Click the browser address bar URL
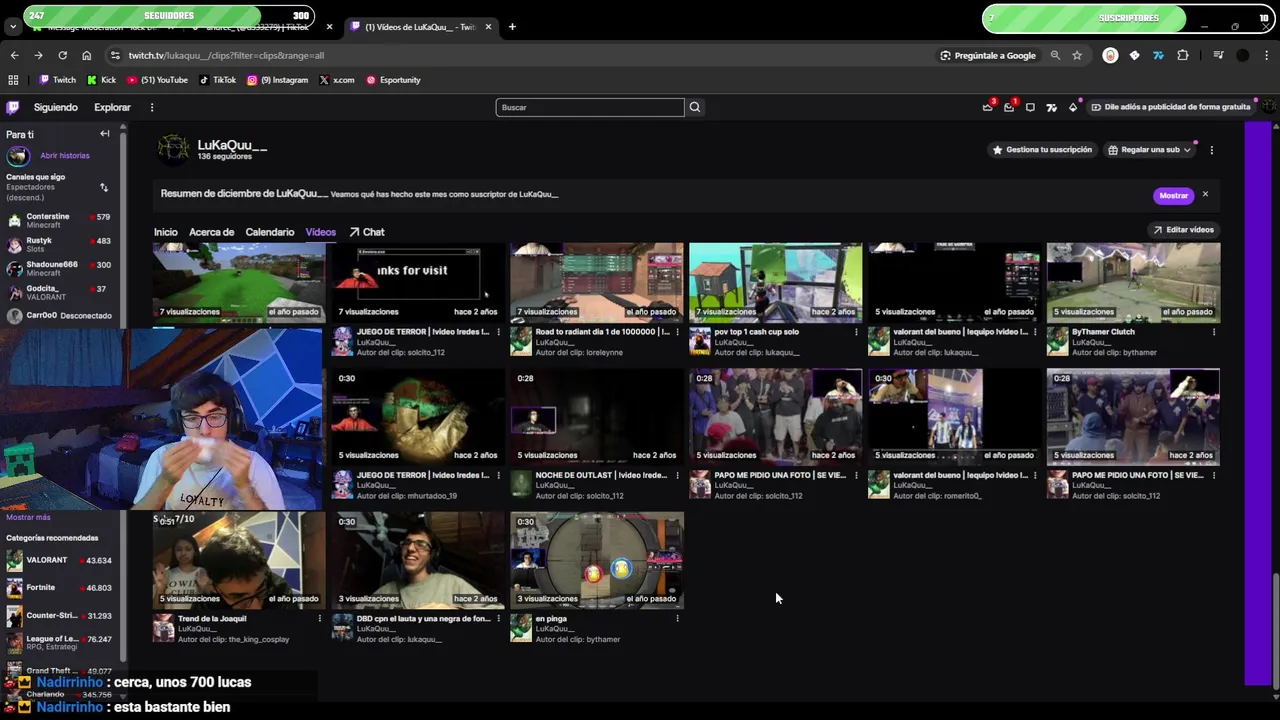Image resolution: width=1280 pixels, height=720 pixels. pyautogui.click(x=226, y=55)
